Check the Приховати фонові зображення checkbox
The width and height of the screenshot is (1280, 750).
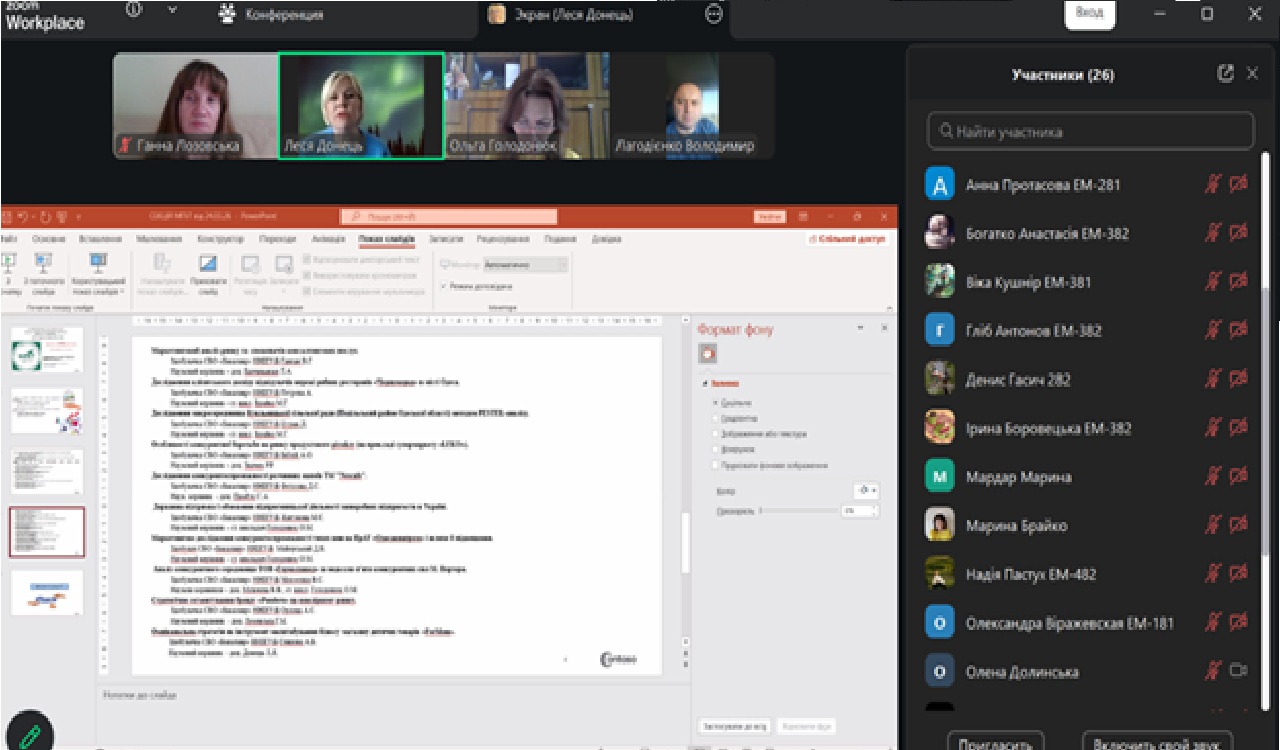[714, 465]
